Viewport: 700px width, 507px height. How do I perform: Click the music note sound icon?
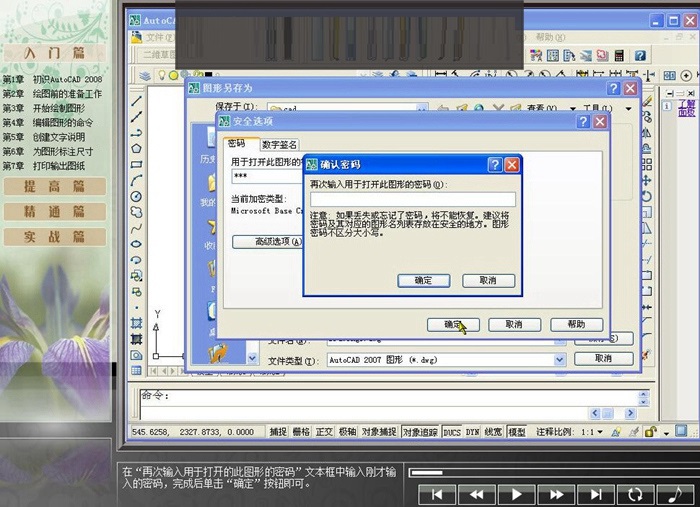click(676, 494)
